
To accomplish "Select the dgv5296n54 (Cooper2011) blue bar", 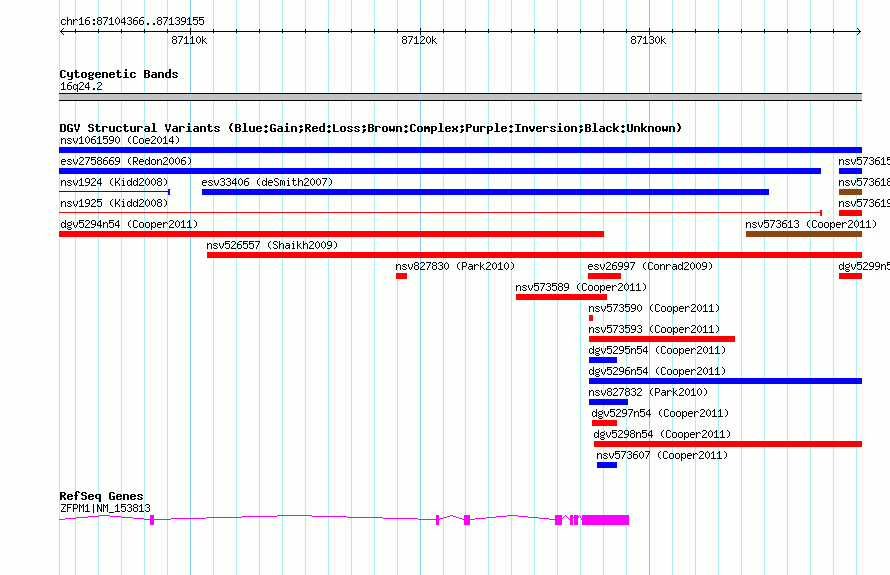I will (x=725, y=381).
